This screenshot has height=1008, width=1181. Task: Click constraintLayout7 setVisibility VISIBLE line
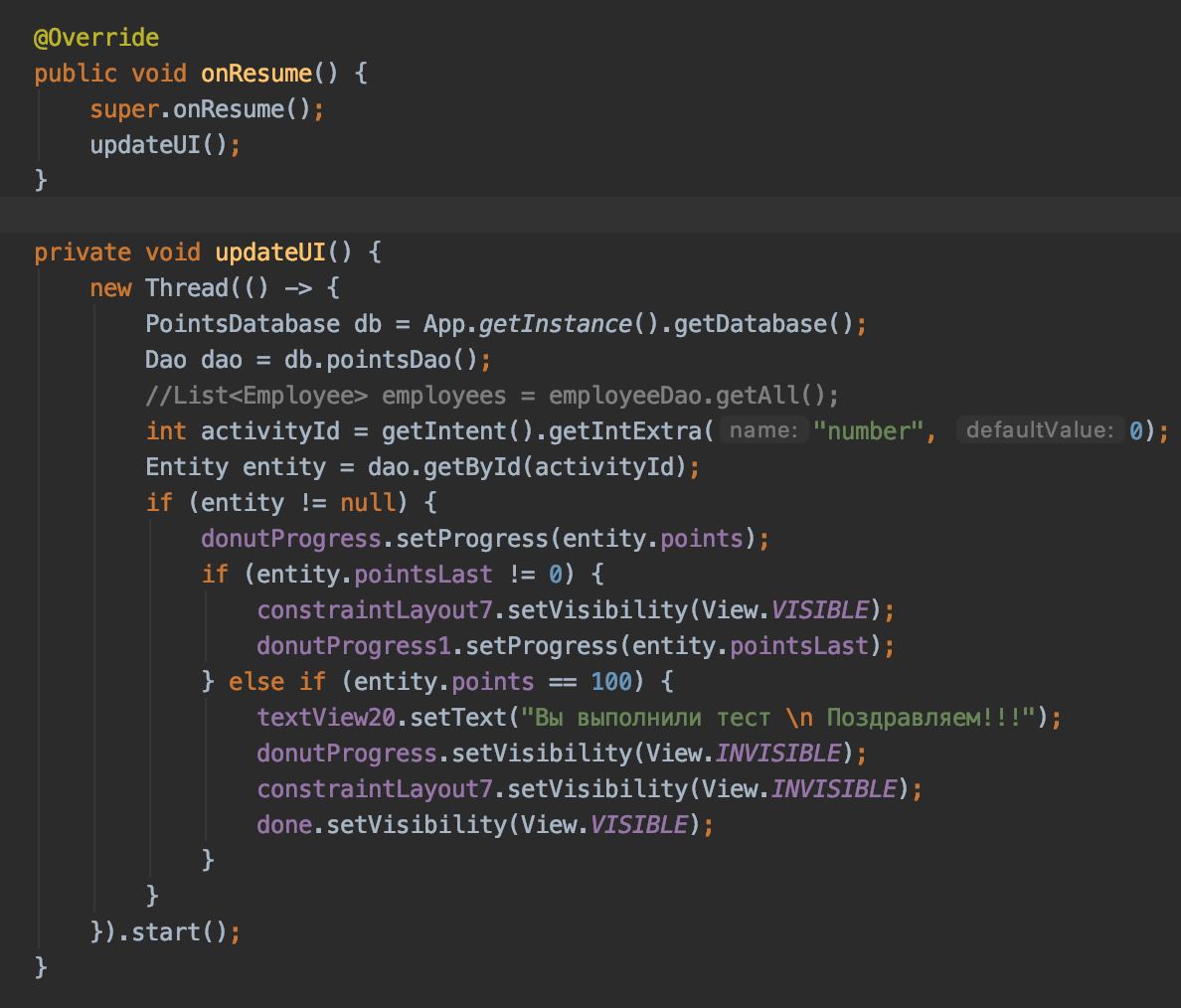click(576, 610)
